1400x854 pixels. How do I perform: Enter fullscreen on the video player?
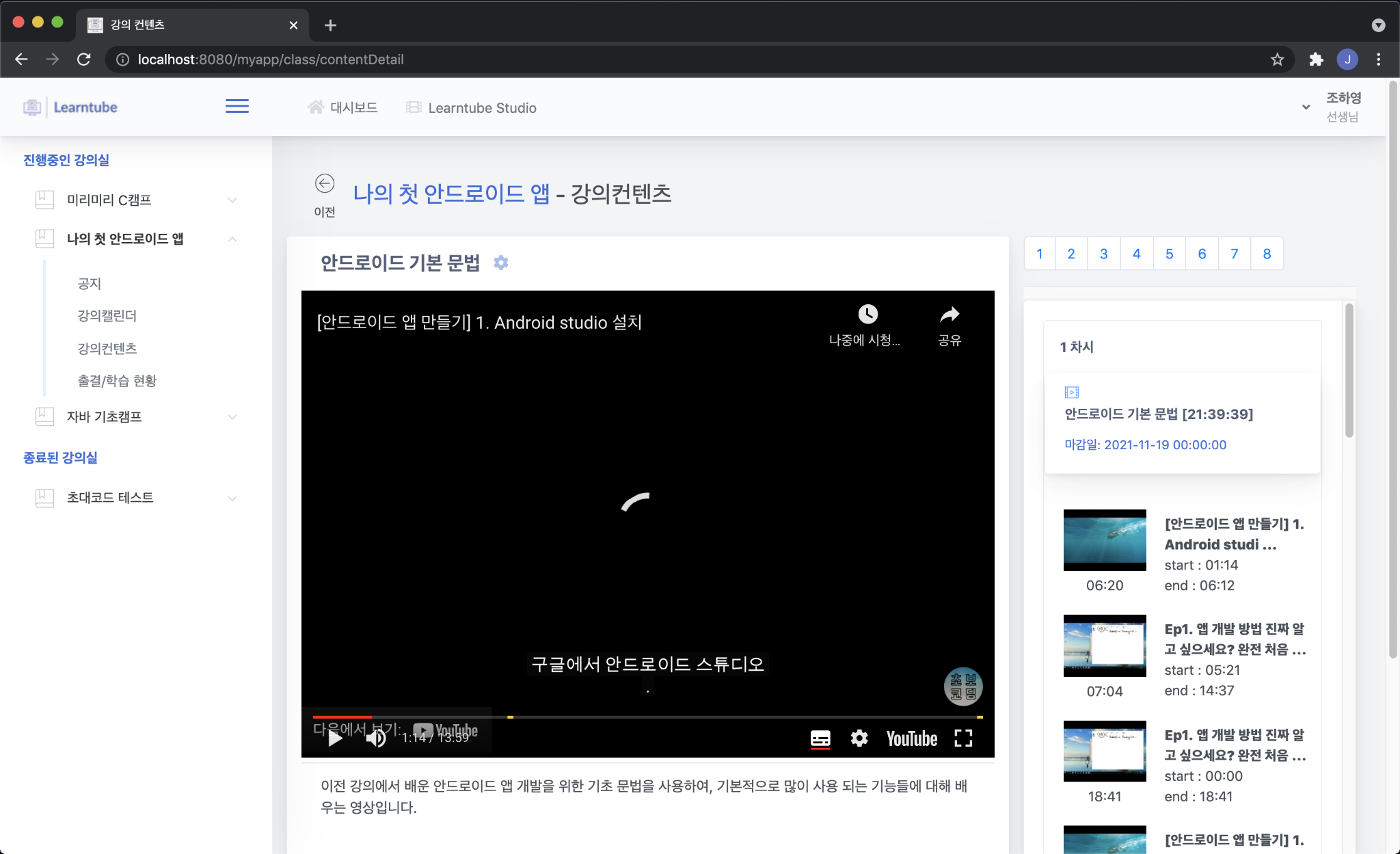pos(963,738)
